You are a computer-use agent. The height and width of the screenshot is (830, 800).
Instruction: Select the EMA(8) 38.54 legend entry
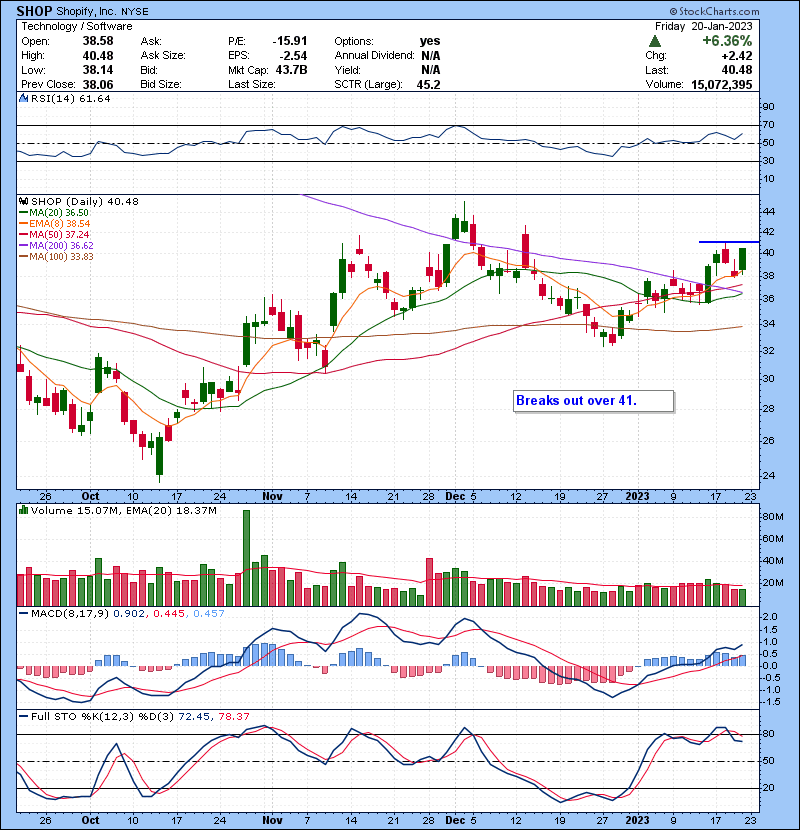[x=55, y=223]
